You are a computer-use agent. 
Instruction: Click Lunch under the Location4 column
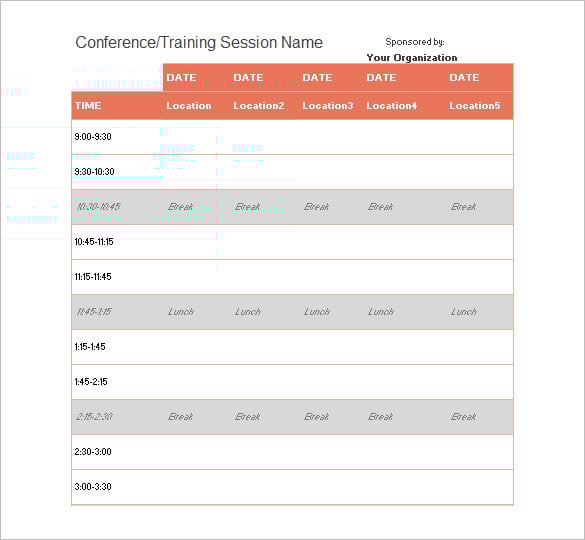point(381,312)
